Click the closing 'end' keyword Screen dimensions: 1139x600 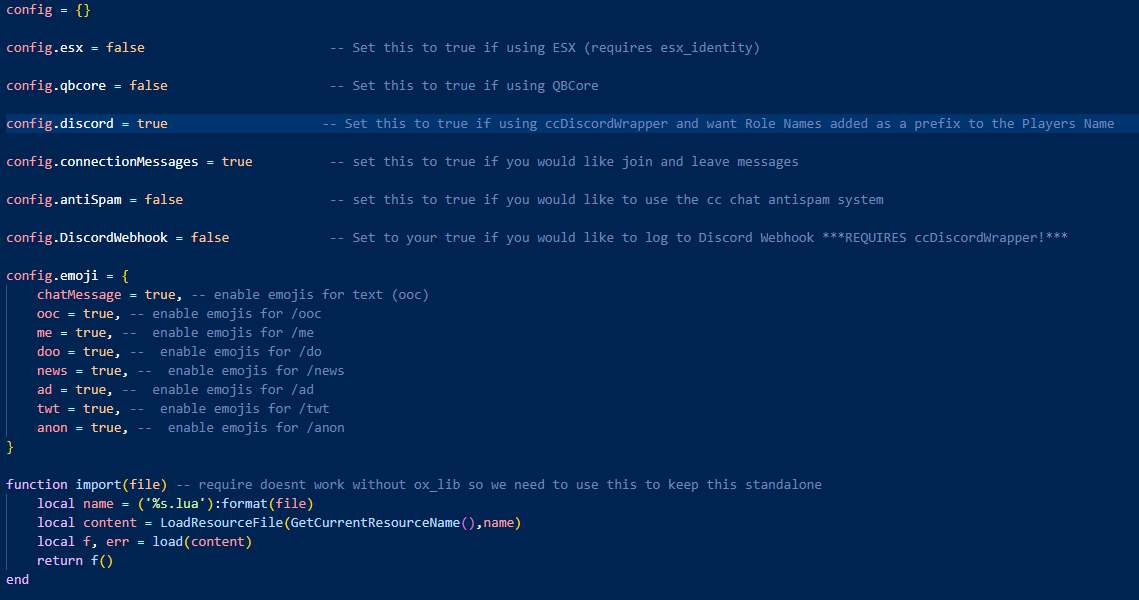click(x=18, y=580)
